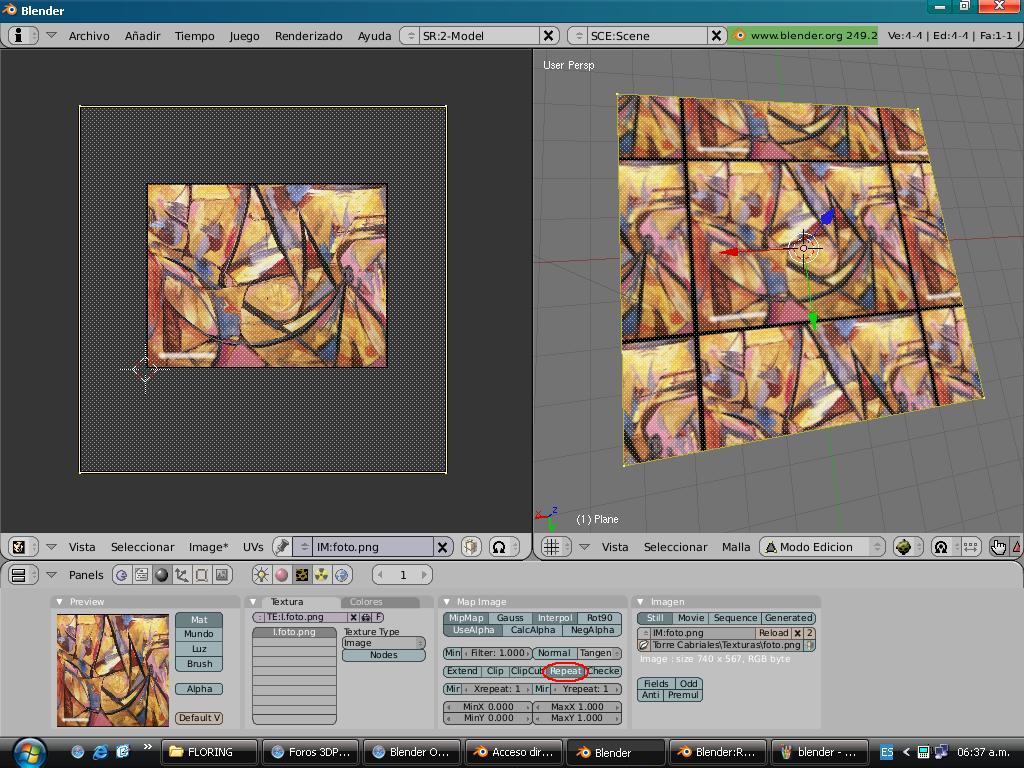1024x768 pixels.
Task: Click the Reload image button
Action: (x=773, y=633)
